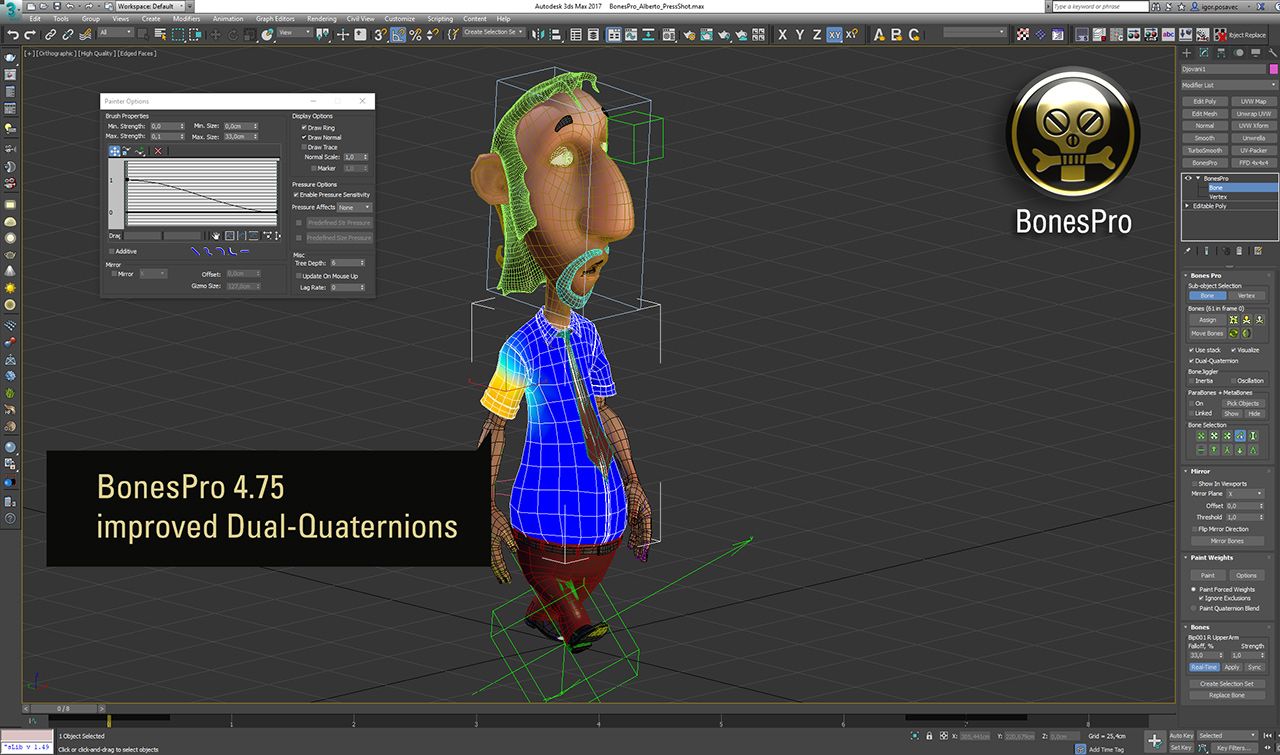1280x755 pixels.
Task: Open the Mirror Plane X dropdown
Action: coord(1246,494)
